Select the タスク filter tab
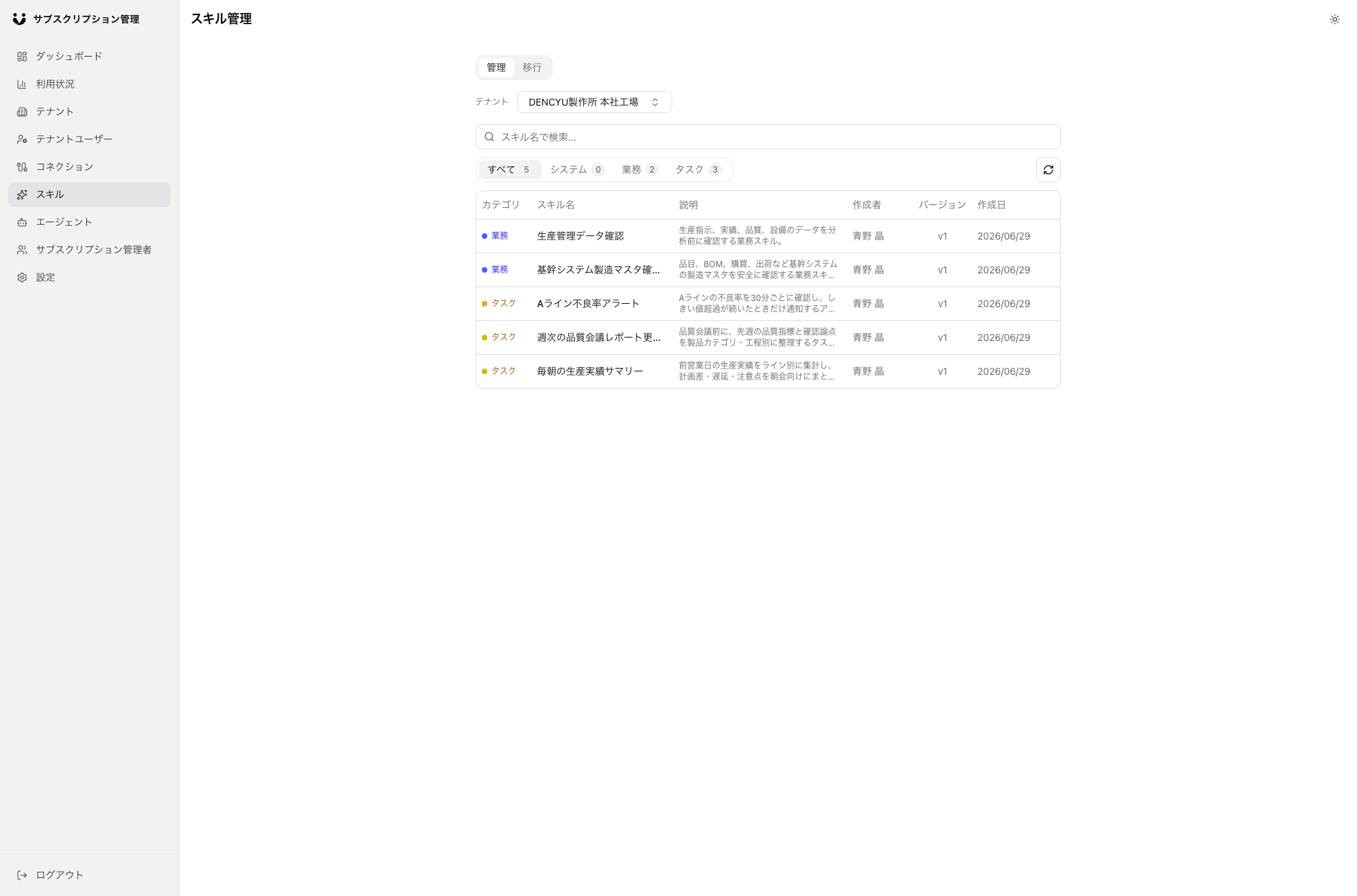The image size is (1357, 896). point(699,170)
